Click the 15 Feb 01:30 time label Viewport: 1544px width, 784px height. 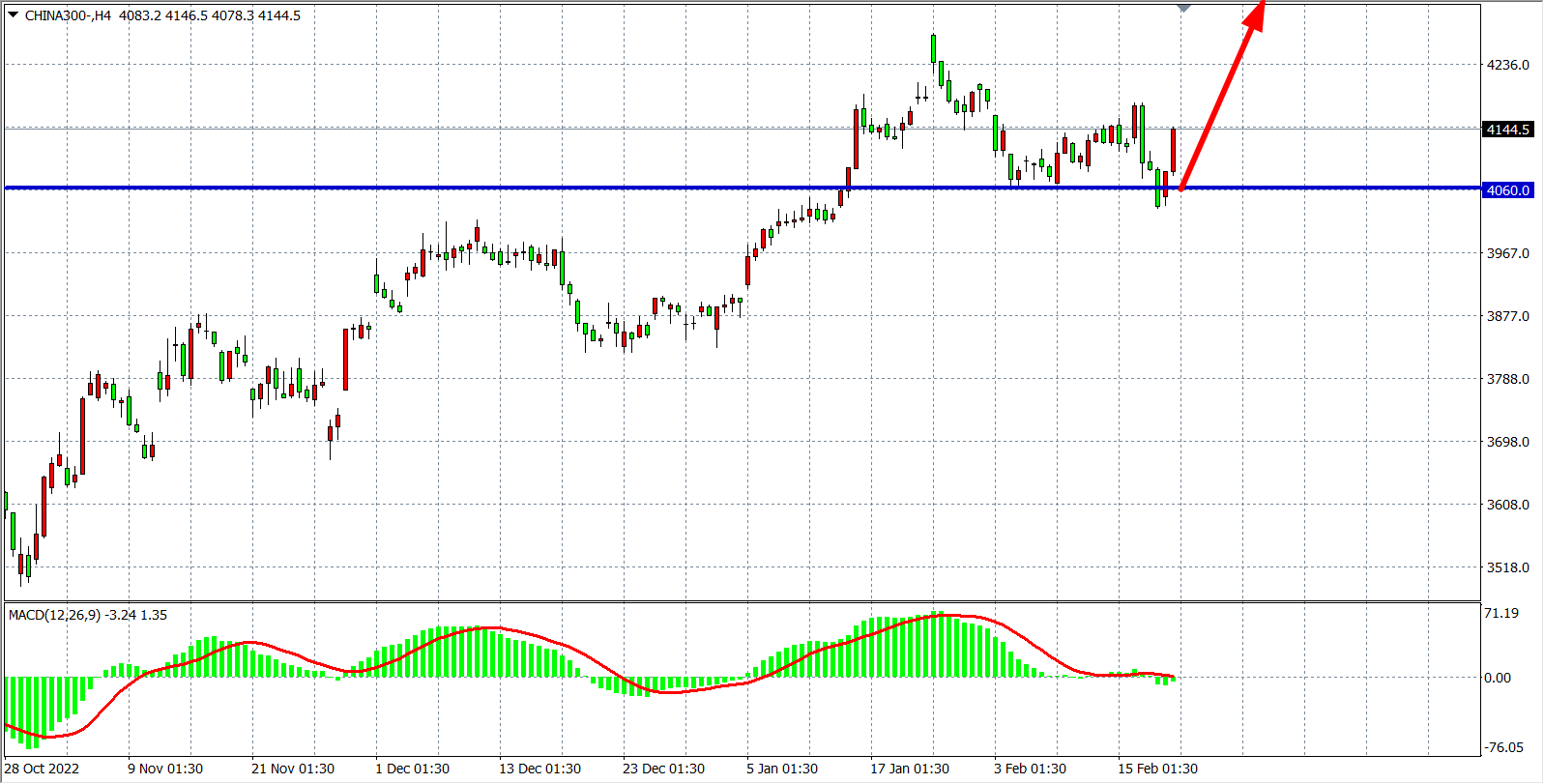(1157, 769)
